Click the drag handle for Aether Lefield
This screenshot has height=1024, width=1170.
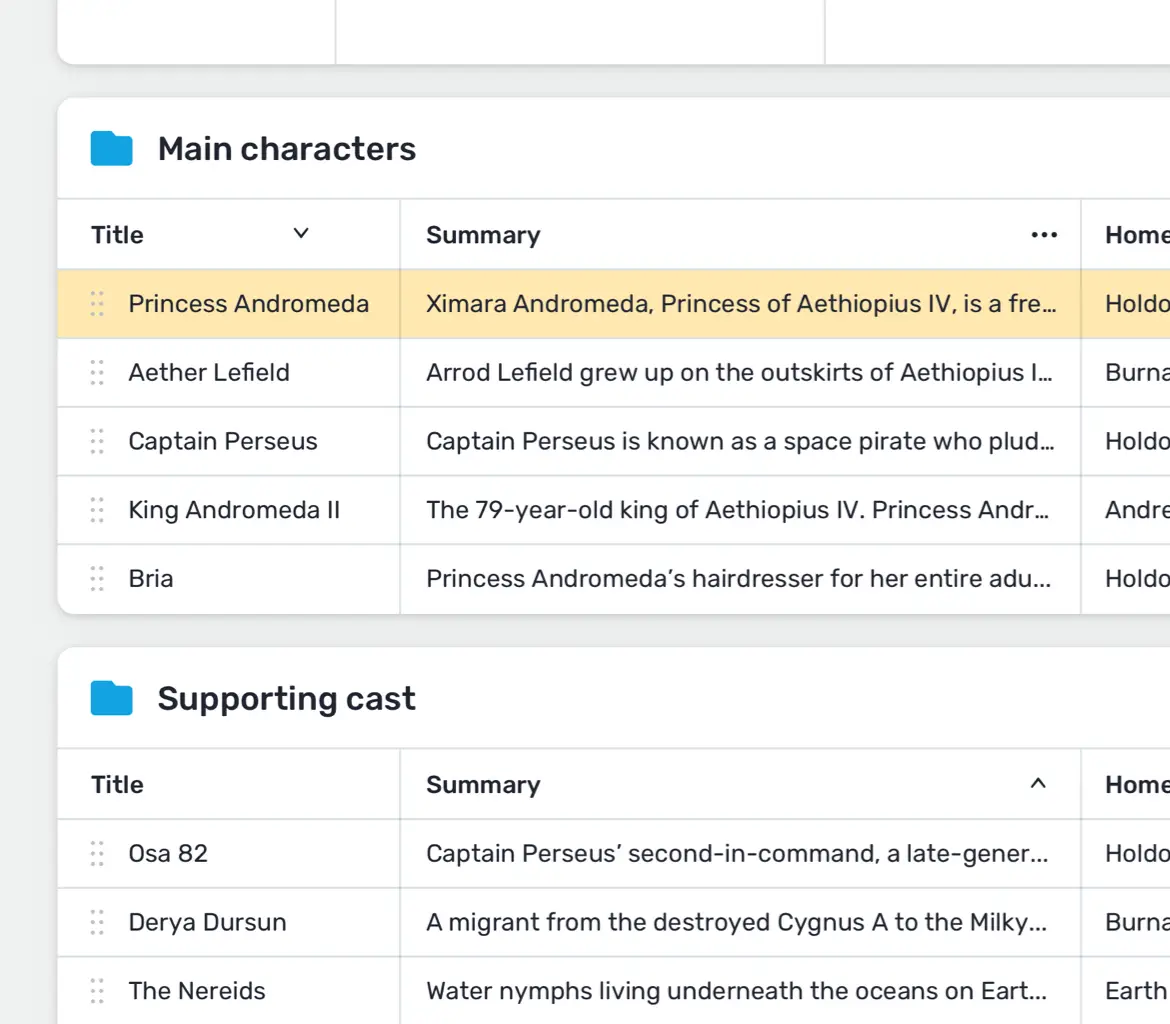(x=97, y=373)
